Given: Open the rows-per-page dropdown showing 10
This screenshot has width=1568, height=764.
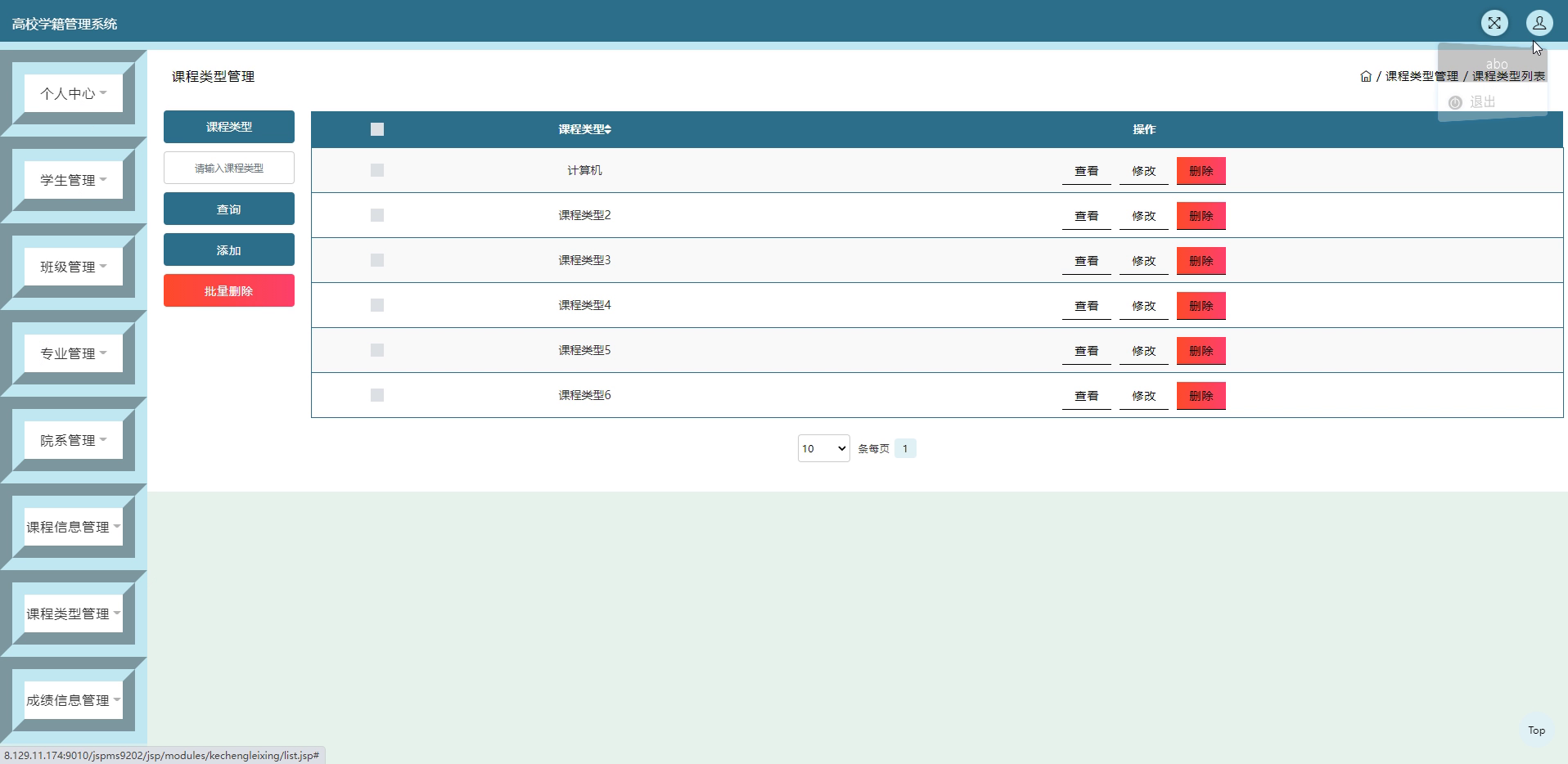Looking at the screenshot, I should [x=823, y=448].
